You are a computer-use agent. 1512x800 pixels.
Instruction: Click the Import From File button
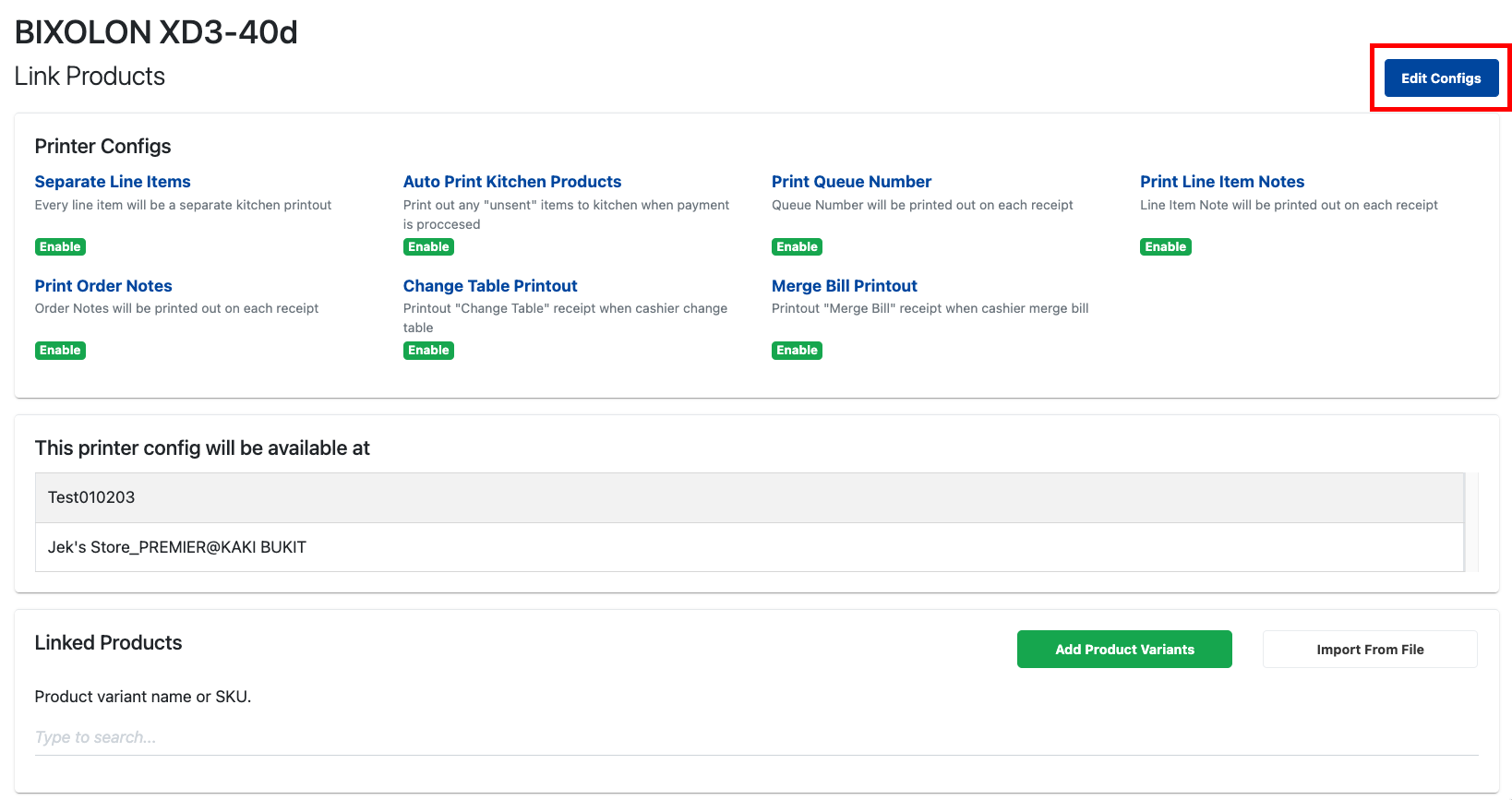click(x=1369, y=650)
